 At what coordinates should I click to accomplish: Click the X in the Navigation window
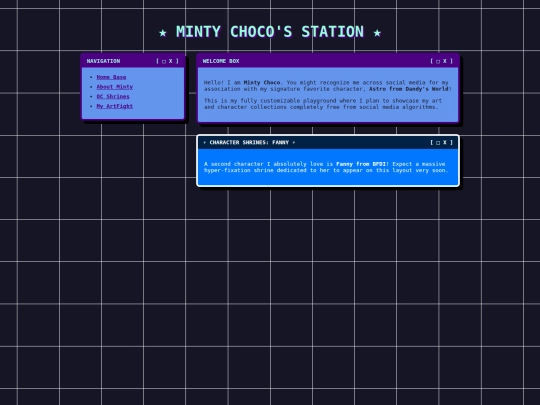[x=170, y=61]
